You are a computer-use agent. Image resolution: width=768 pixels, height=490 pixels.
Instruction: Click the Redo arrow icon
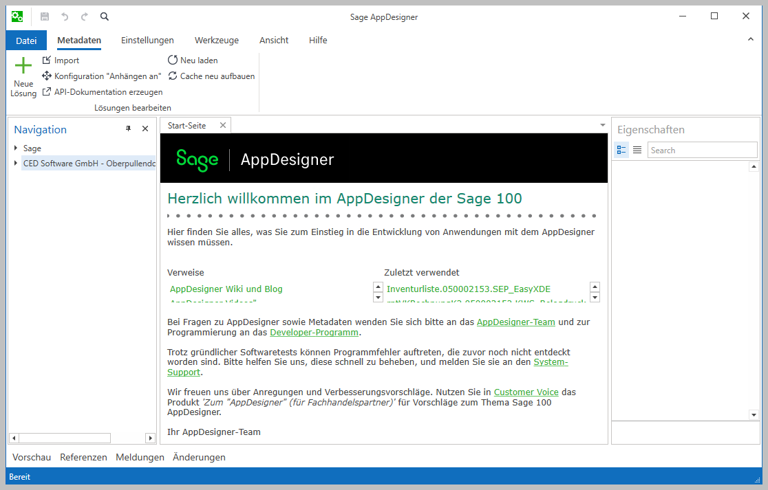[x=84, y=17]
